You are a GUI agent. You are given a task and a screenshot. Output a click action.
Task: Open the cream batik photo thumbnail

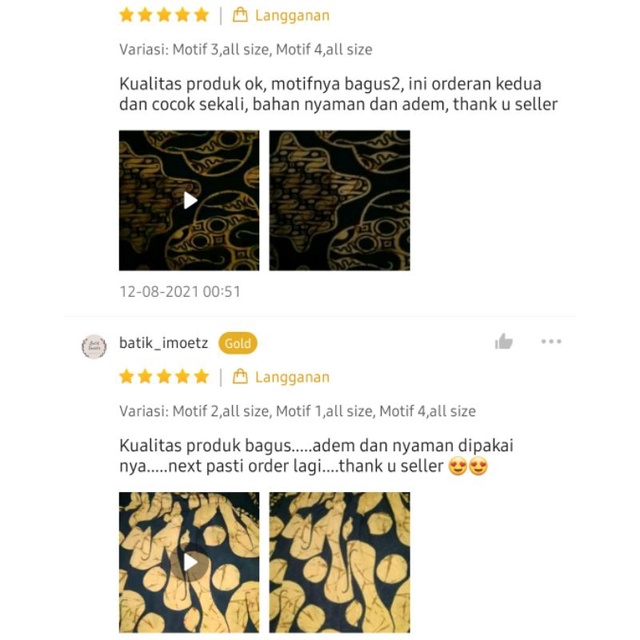tap(340, 562)
